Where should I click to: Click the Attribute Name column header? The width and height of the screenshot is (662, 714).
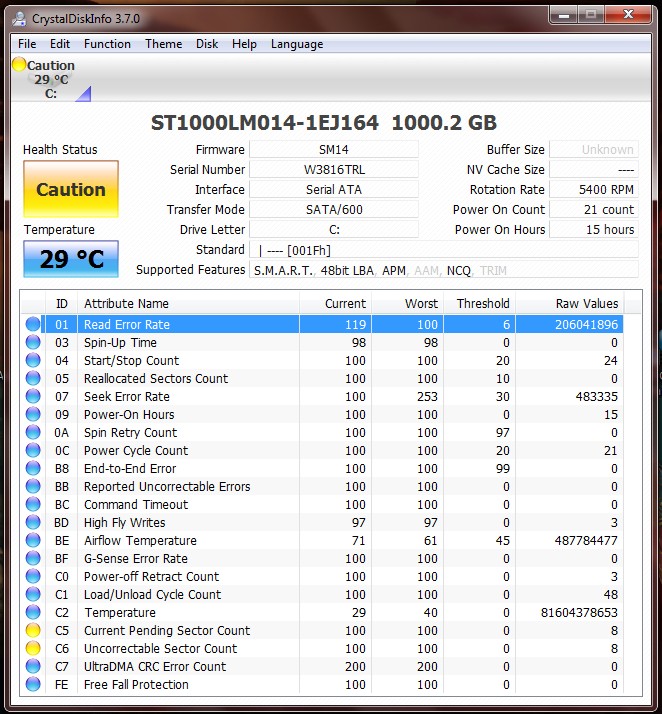point(188,303)
